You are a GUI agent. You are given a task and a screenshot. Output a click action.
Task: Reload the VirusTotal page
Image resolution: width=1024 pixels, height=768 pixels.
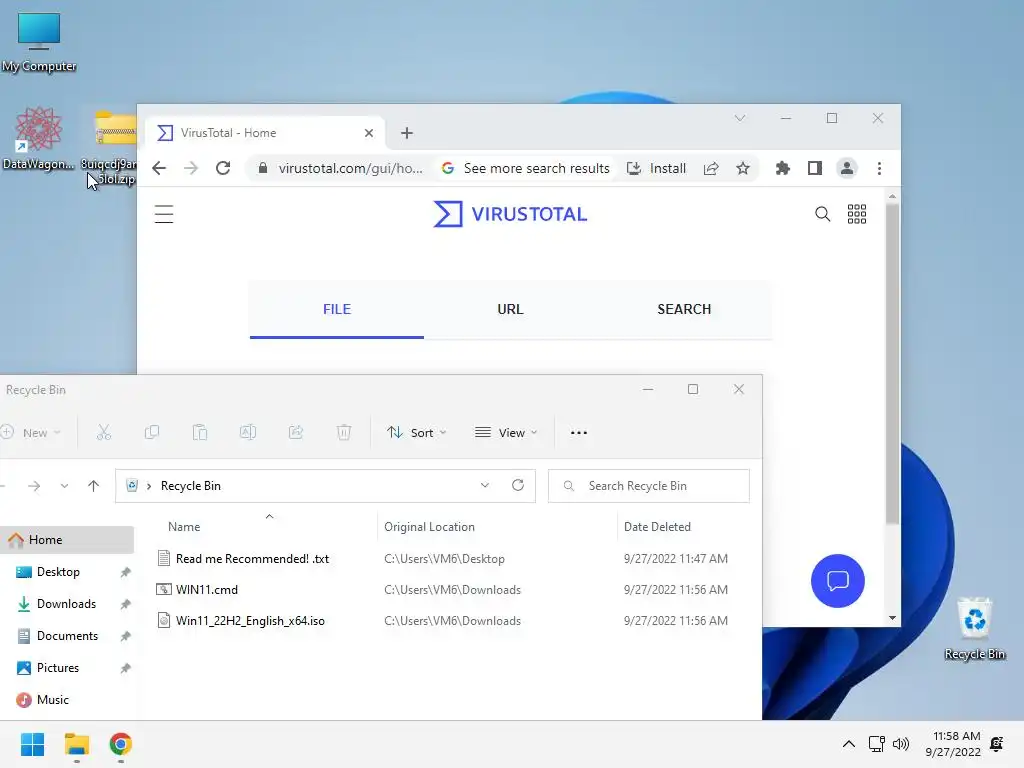pos(223,168)
